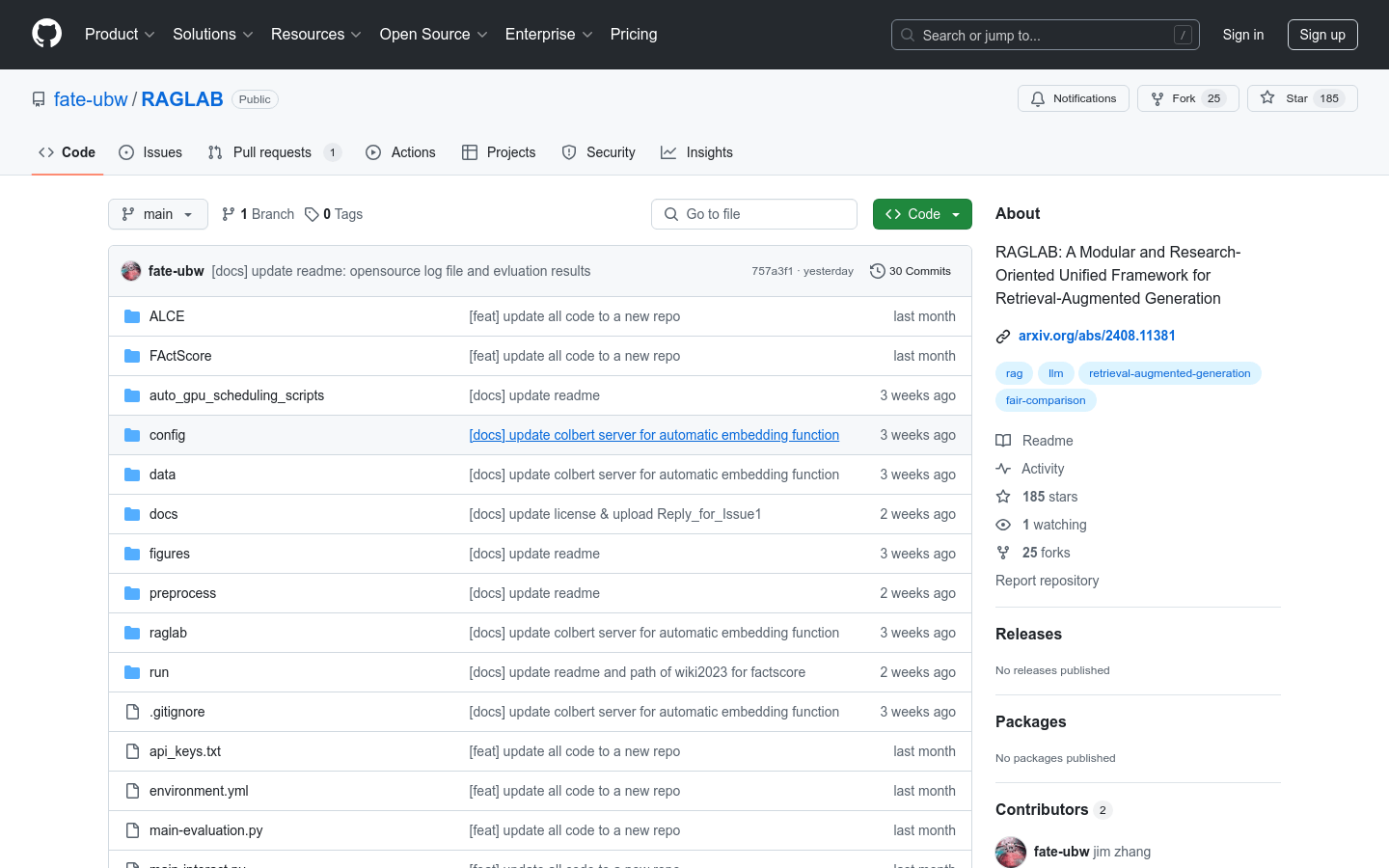Click the fair-comparison topic tag

point(1046,400)
